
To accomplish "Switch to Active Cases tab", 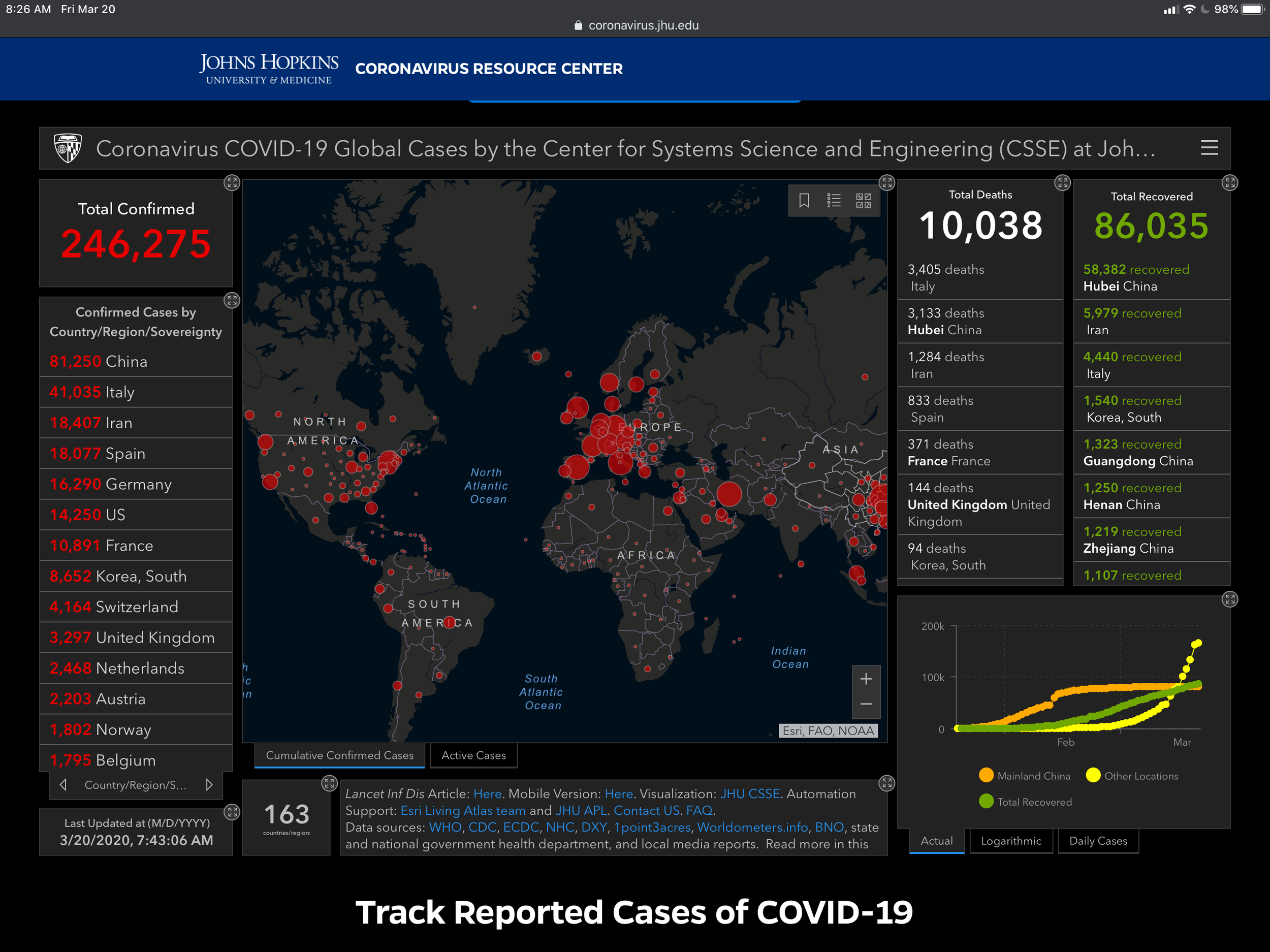I will coord(473,755).
